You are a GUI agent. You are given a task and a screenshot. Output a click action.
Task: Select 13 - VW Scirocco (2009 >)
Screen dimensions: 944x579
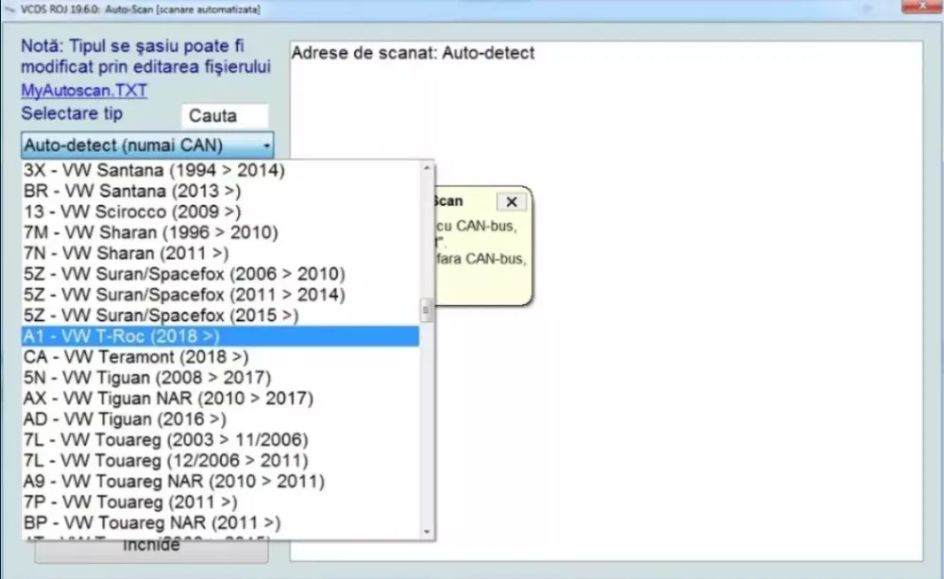click(221, 212)
